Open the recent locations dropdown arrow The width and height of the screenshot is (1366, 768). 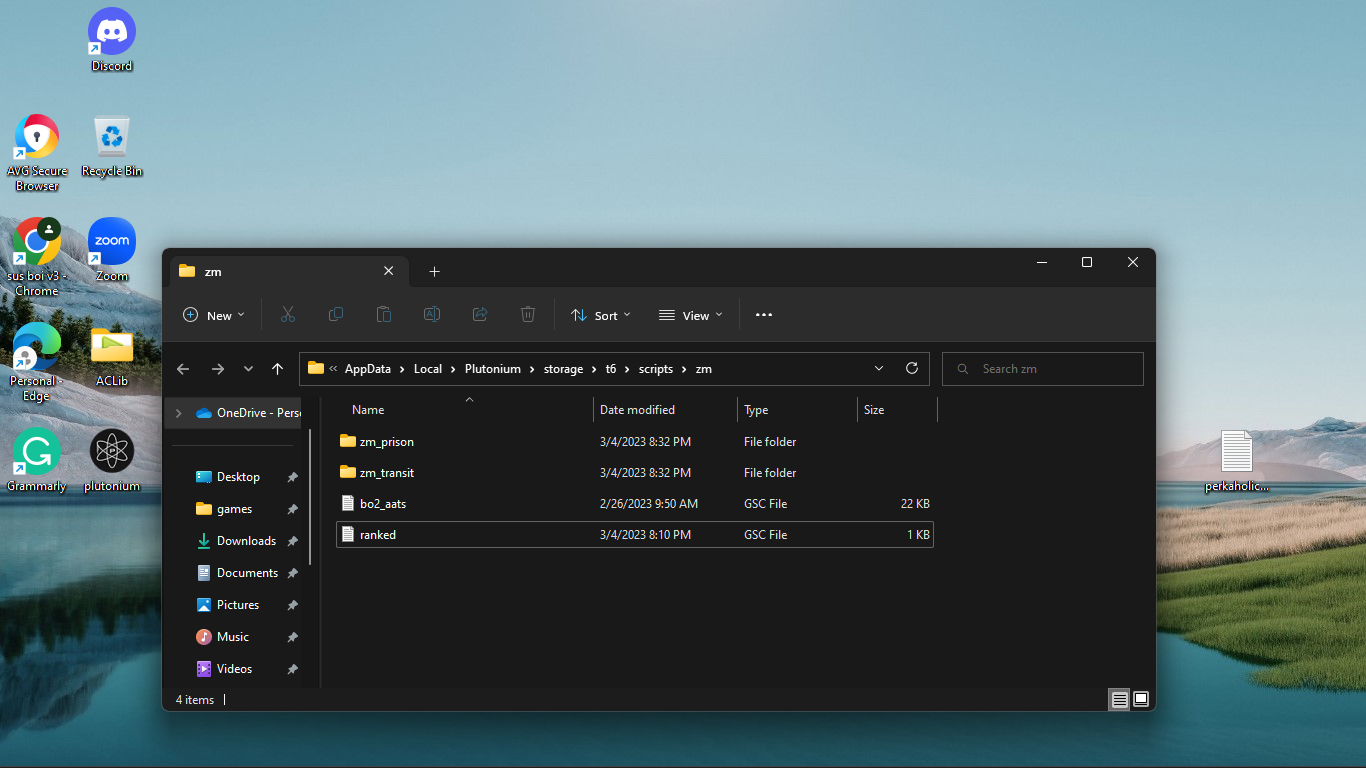pyautogui.click(x=249, y=369)
